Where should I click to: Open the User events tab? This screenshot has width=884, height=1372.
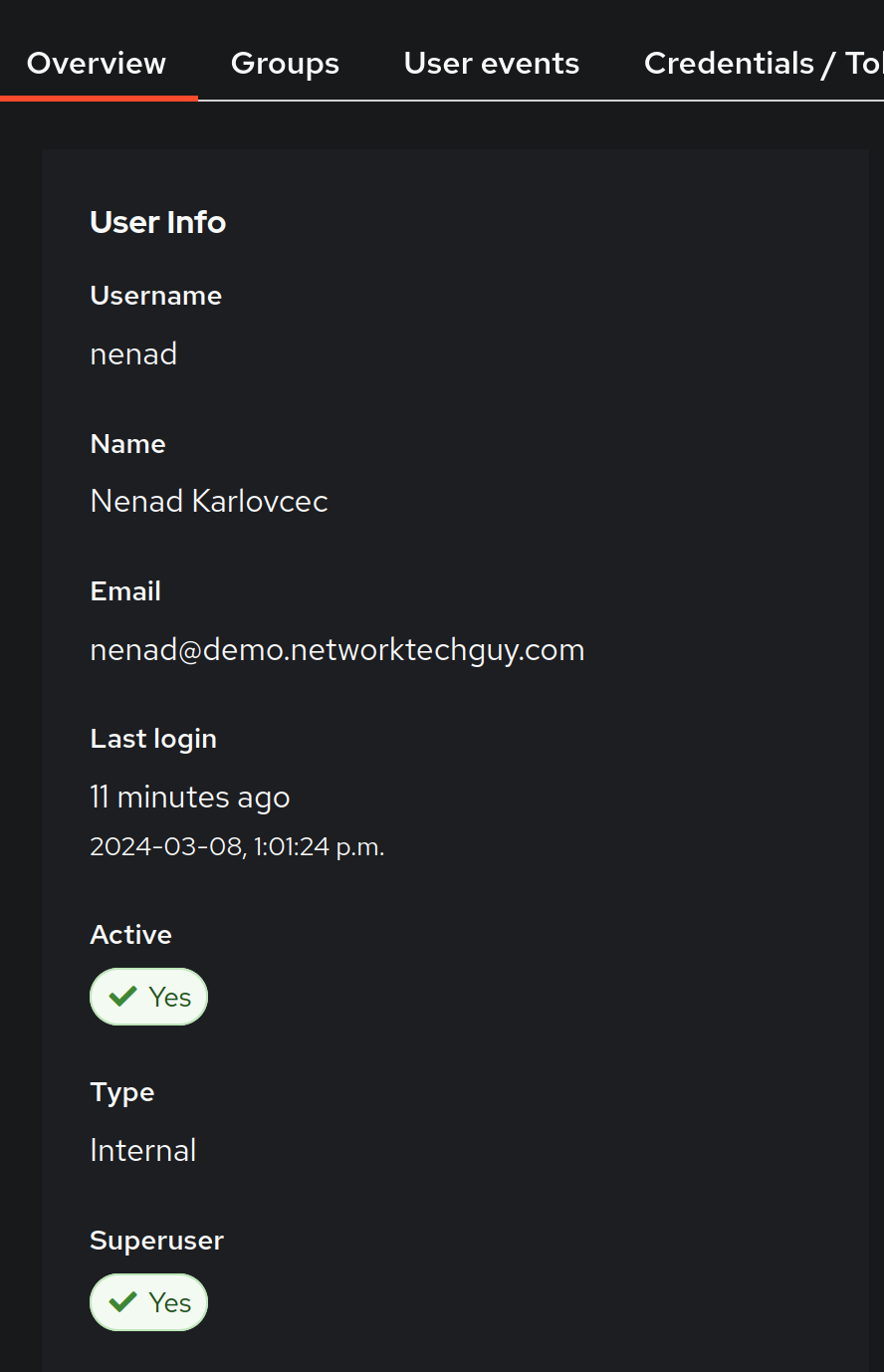[x=492, y=64]
